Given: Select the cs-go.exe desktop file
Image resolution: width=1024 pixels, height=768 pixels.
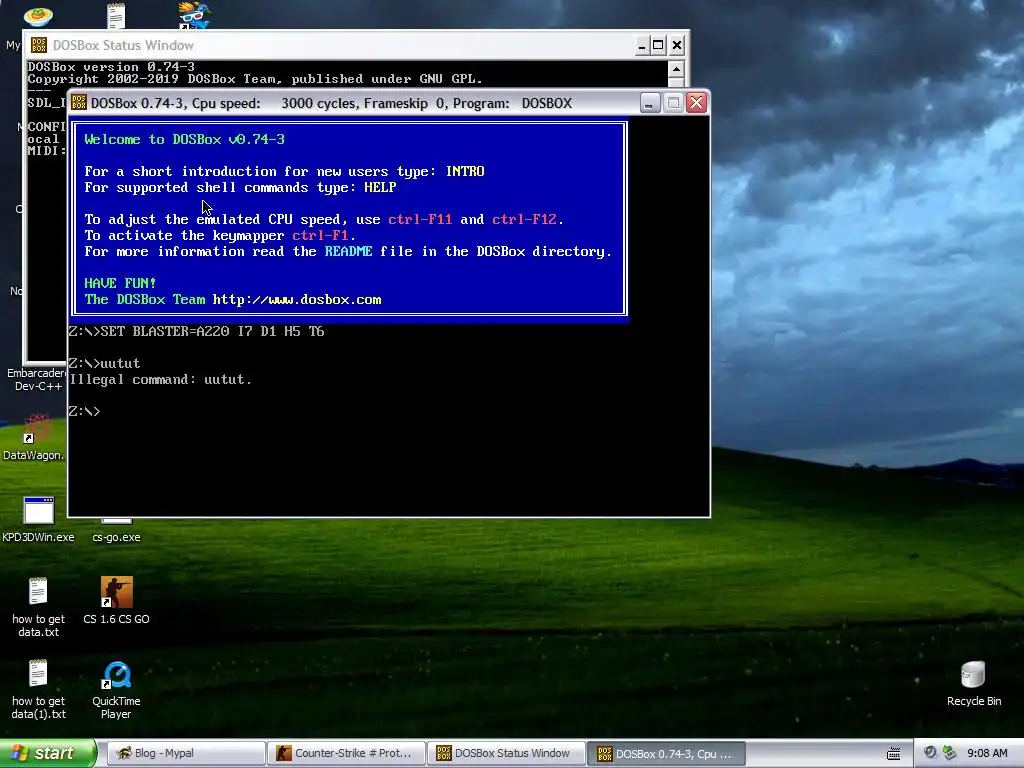Looking at the screenshot, I should [x=116, y=537].
